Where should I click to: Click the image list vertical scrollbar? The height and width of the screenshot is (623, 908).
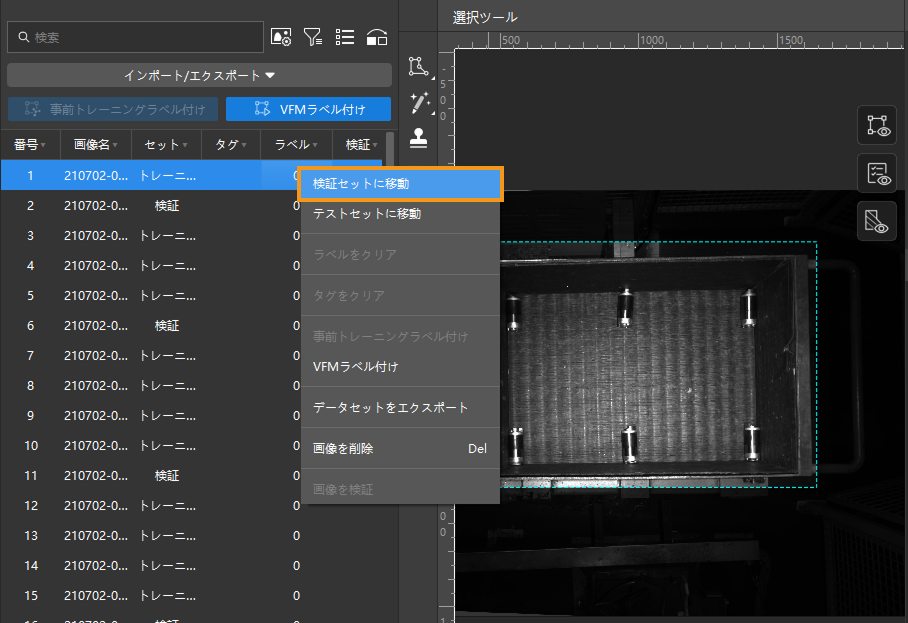390,151
